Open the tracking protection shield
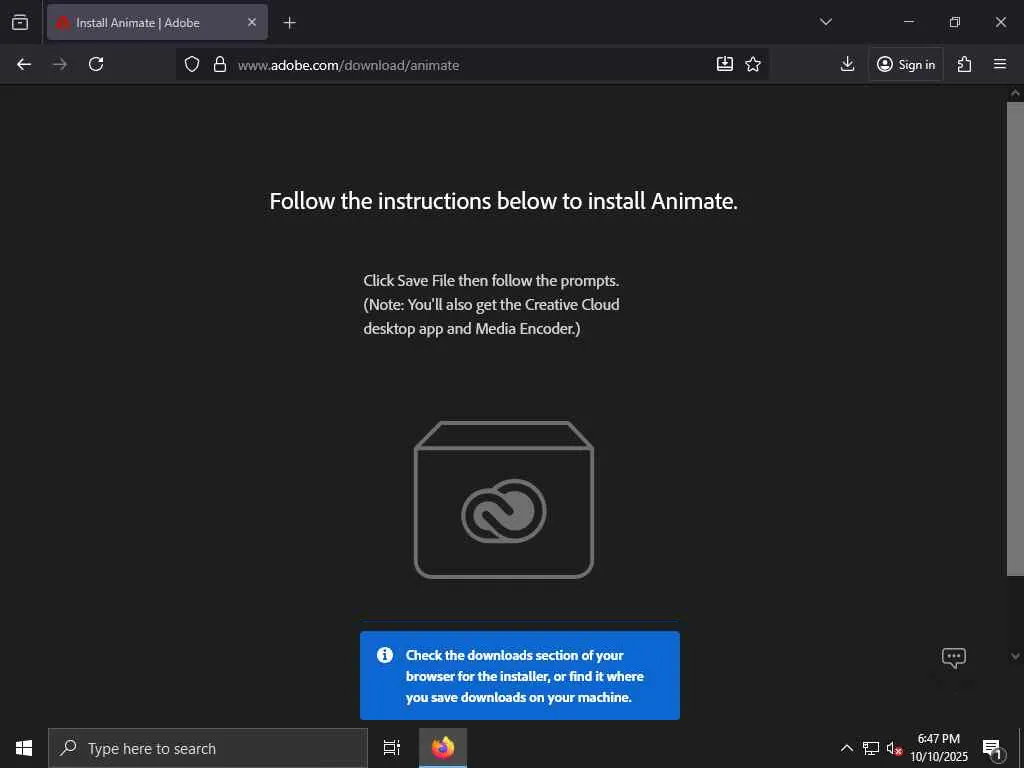 point(191,64)
